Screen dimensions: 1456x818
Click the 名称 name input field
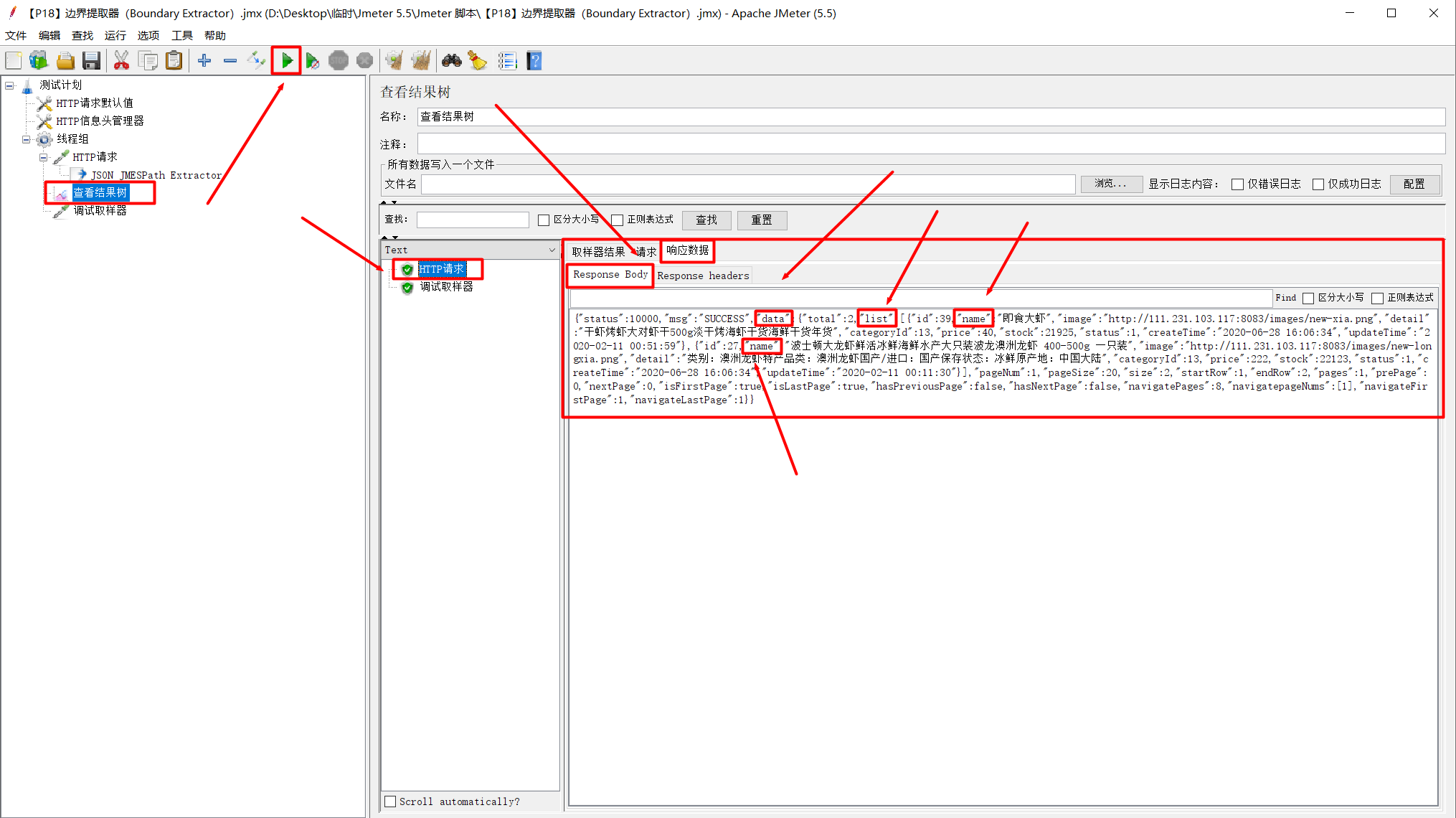point(931,117)
